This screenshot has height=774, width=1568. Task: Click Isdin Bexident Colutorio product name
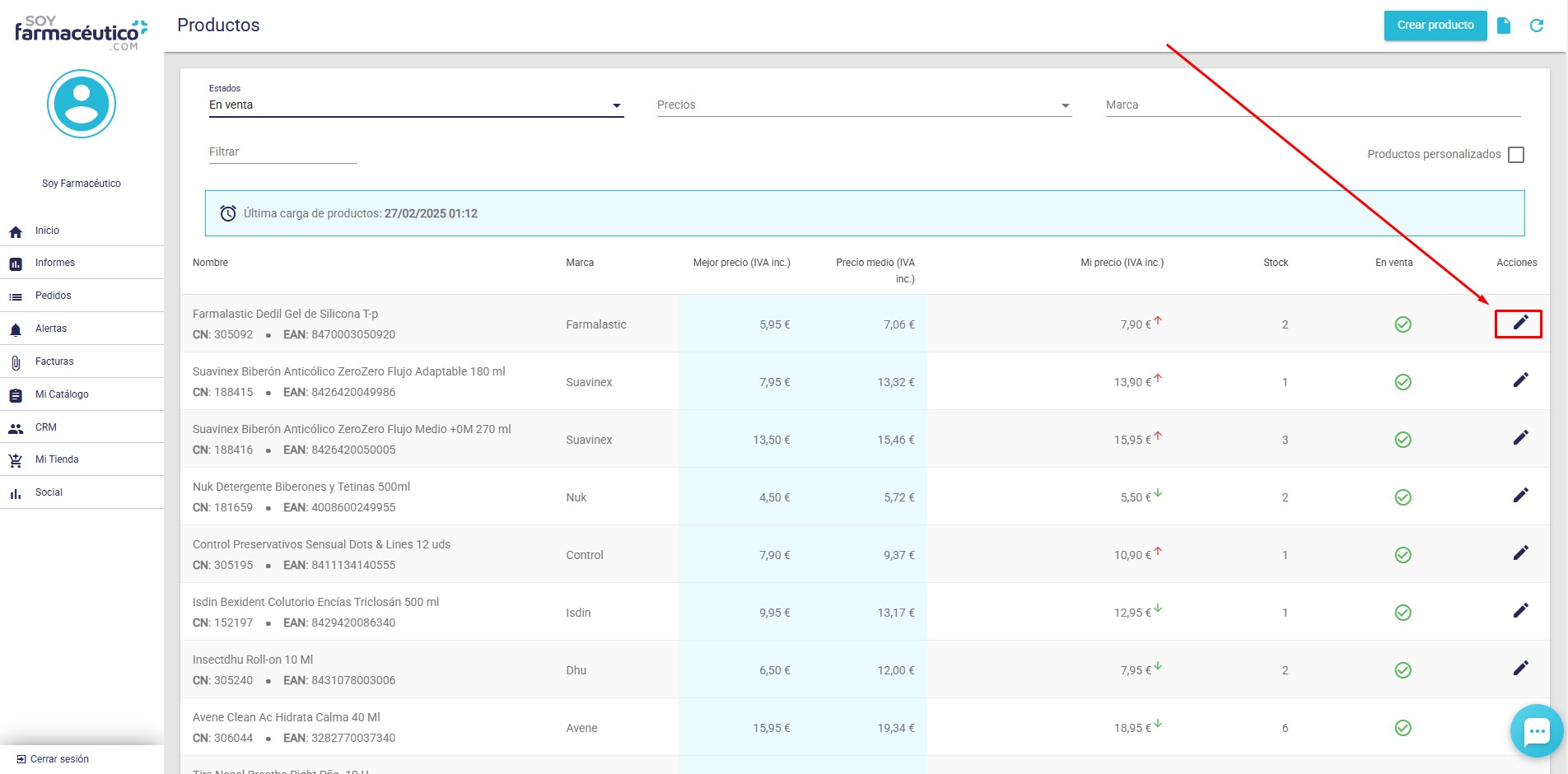tap(315, 602)
